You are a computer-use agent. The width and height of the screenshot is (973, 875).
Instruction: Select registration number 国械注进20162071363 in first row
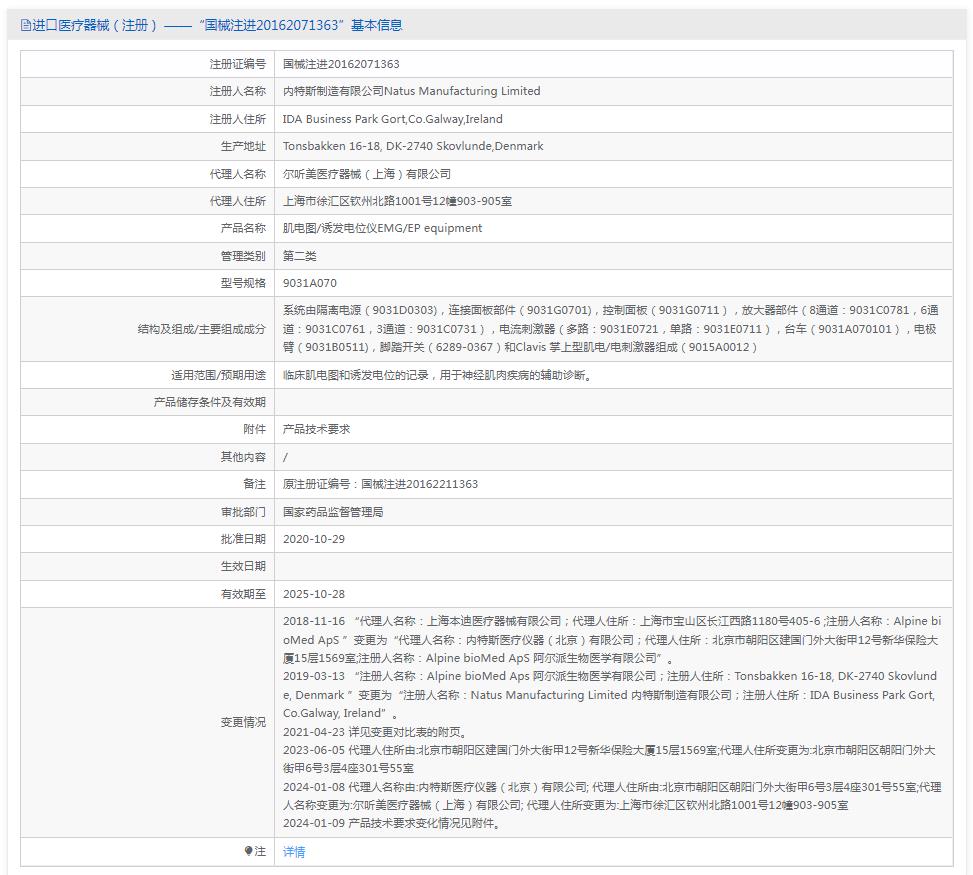[341, 64]
